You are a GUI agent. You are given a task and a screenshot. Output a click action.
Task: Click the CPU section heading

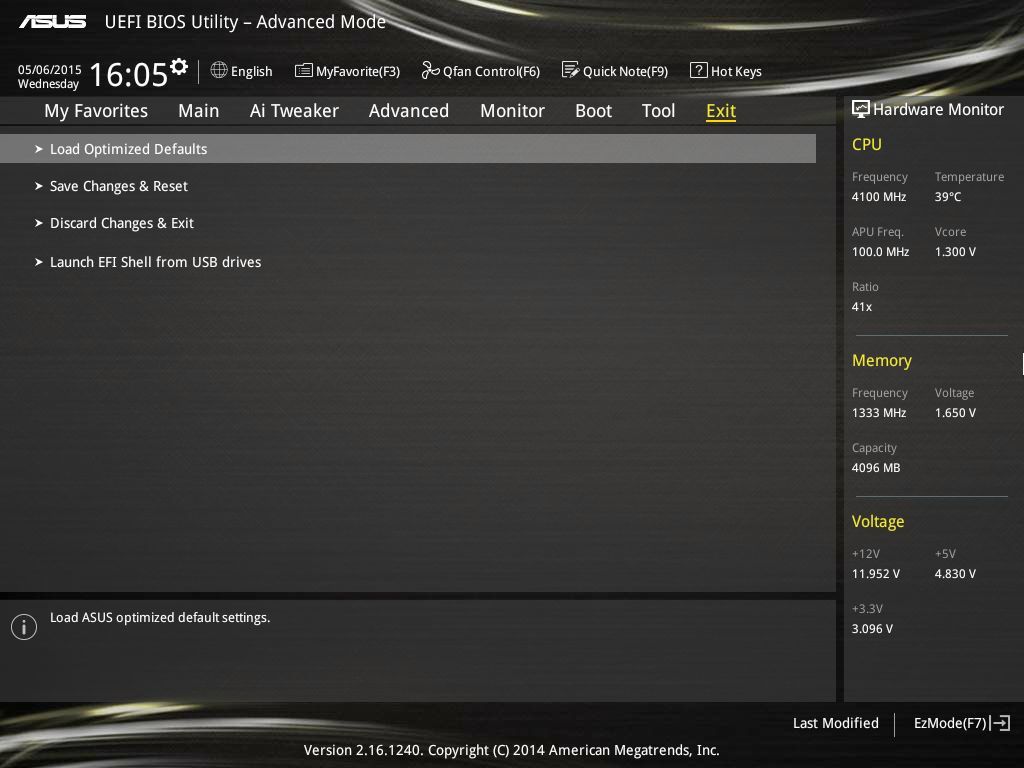click(867, 144)
